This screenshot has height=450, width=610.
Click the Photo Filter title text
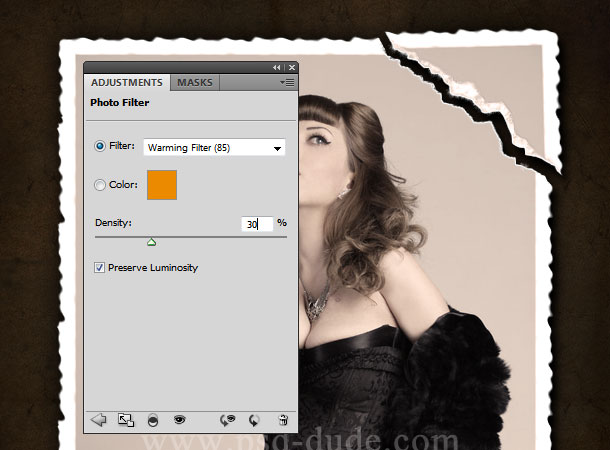(119, 103)
